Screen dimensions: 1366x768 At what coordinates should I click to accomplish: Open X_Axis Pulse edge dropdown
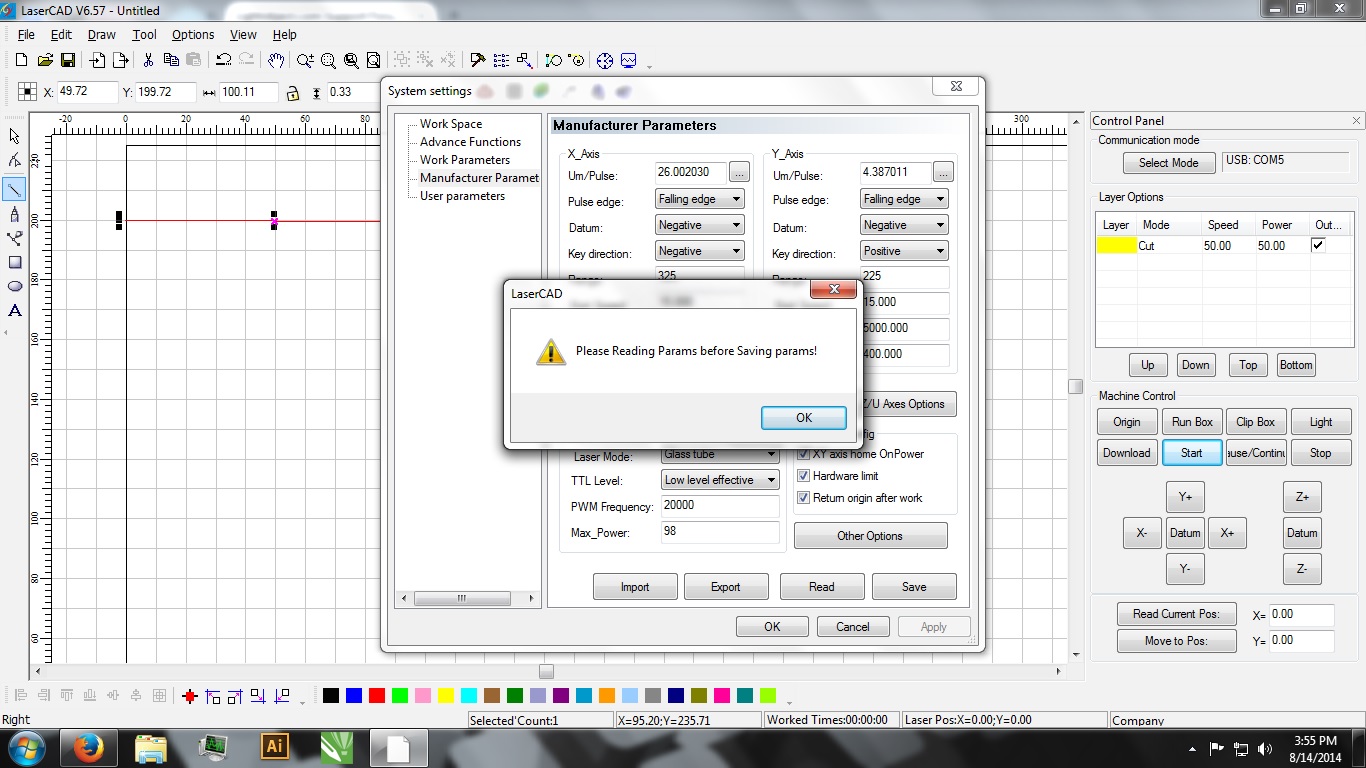(699, 199)
